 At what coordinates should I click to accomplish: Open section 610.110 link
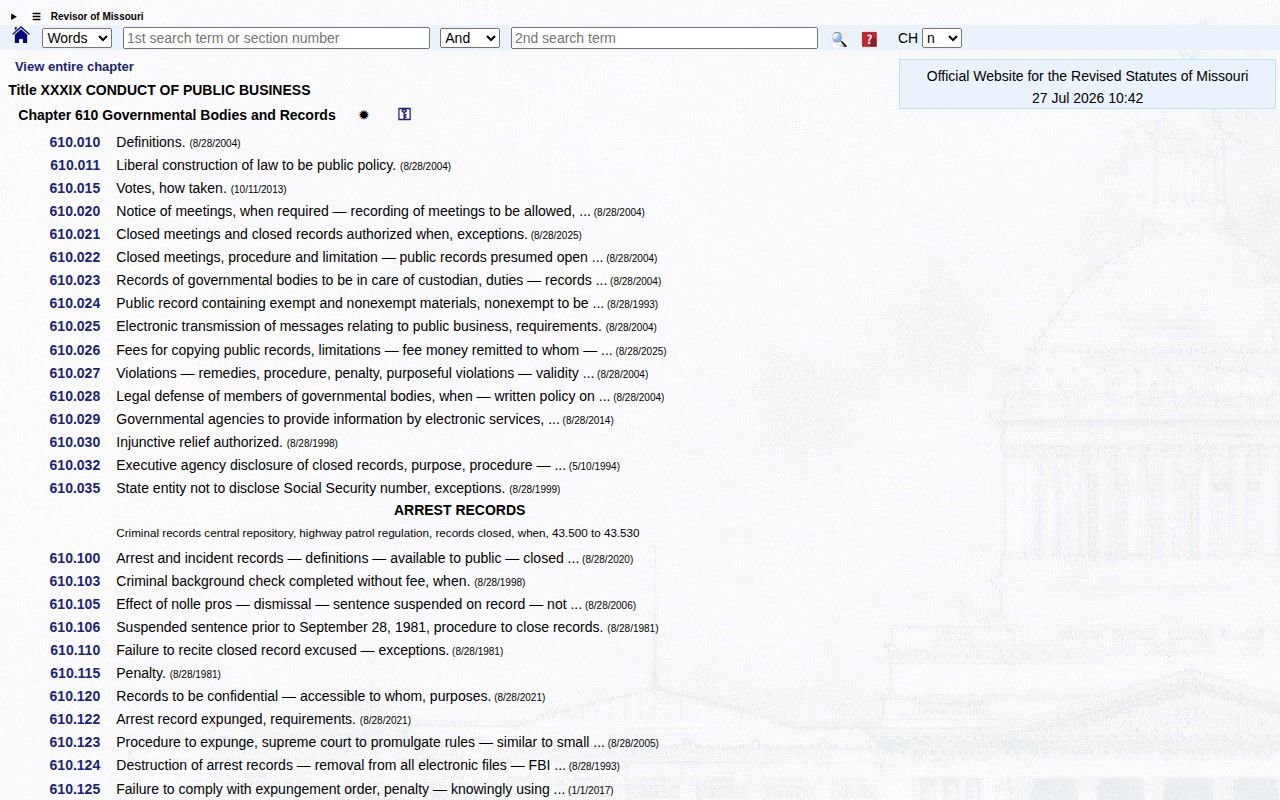coord(75,650)
